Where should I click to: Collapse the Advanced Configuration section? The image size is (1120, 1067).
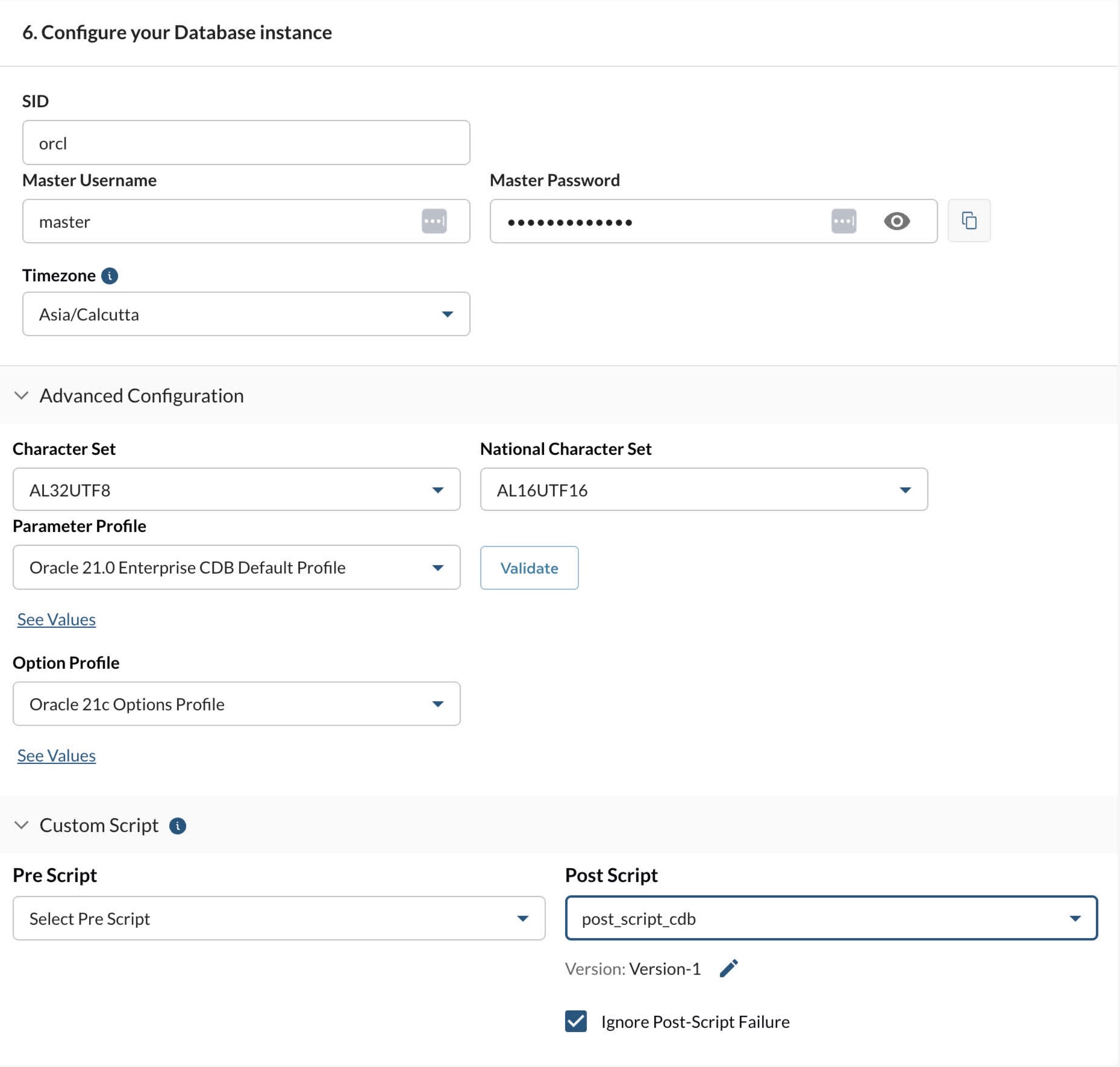pos(22,396)
